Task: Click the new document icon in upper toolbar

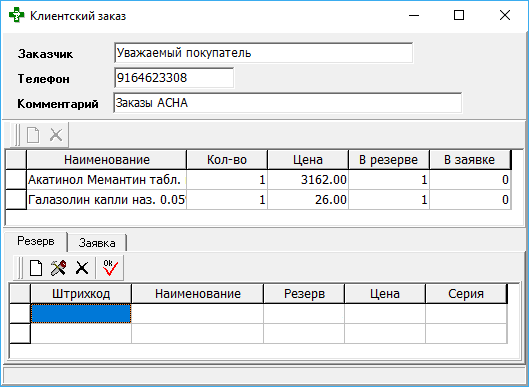Action: point(33,135)
